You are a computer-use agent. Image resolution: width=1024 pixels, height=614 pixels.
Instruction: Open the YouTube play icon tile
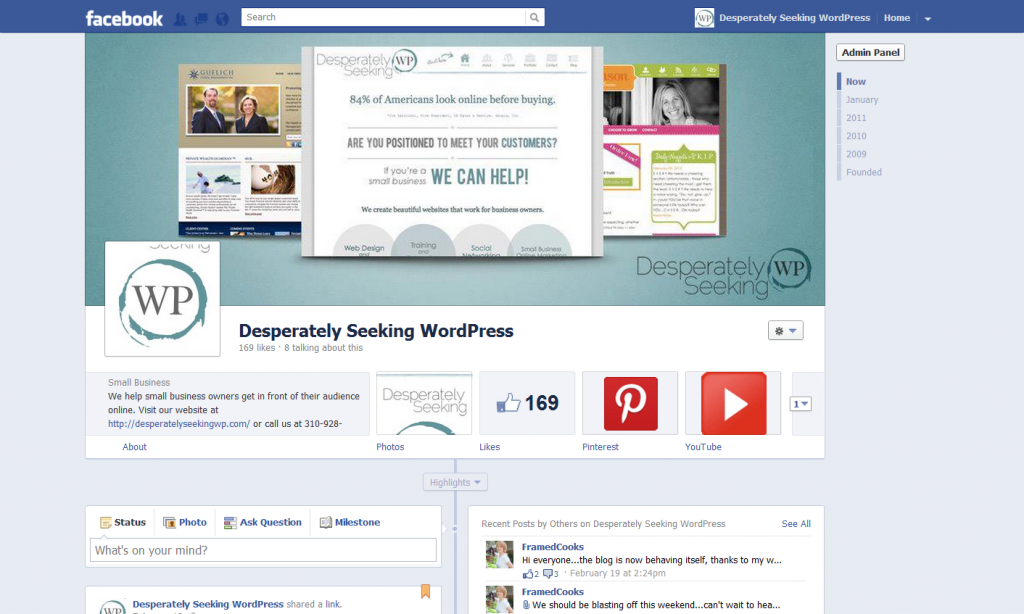coord(733,403)
